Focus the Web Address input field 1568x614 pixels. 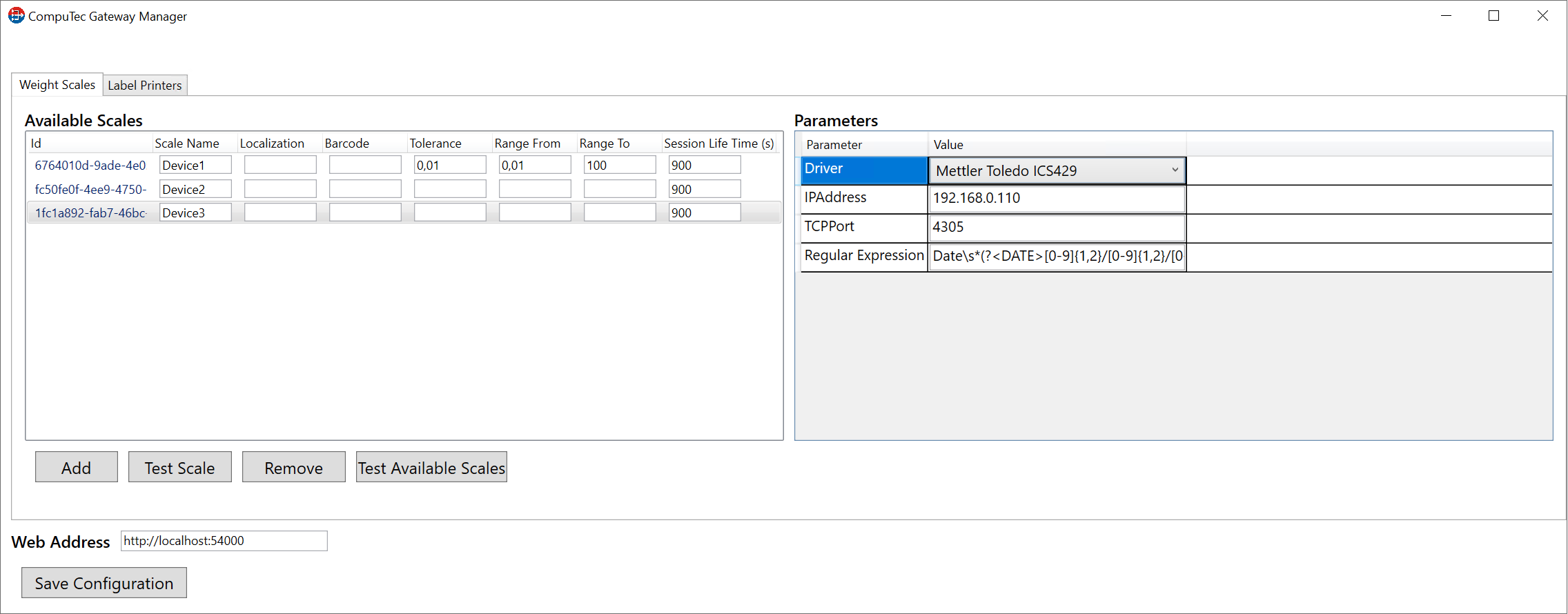click(x=224, y=541)
